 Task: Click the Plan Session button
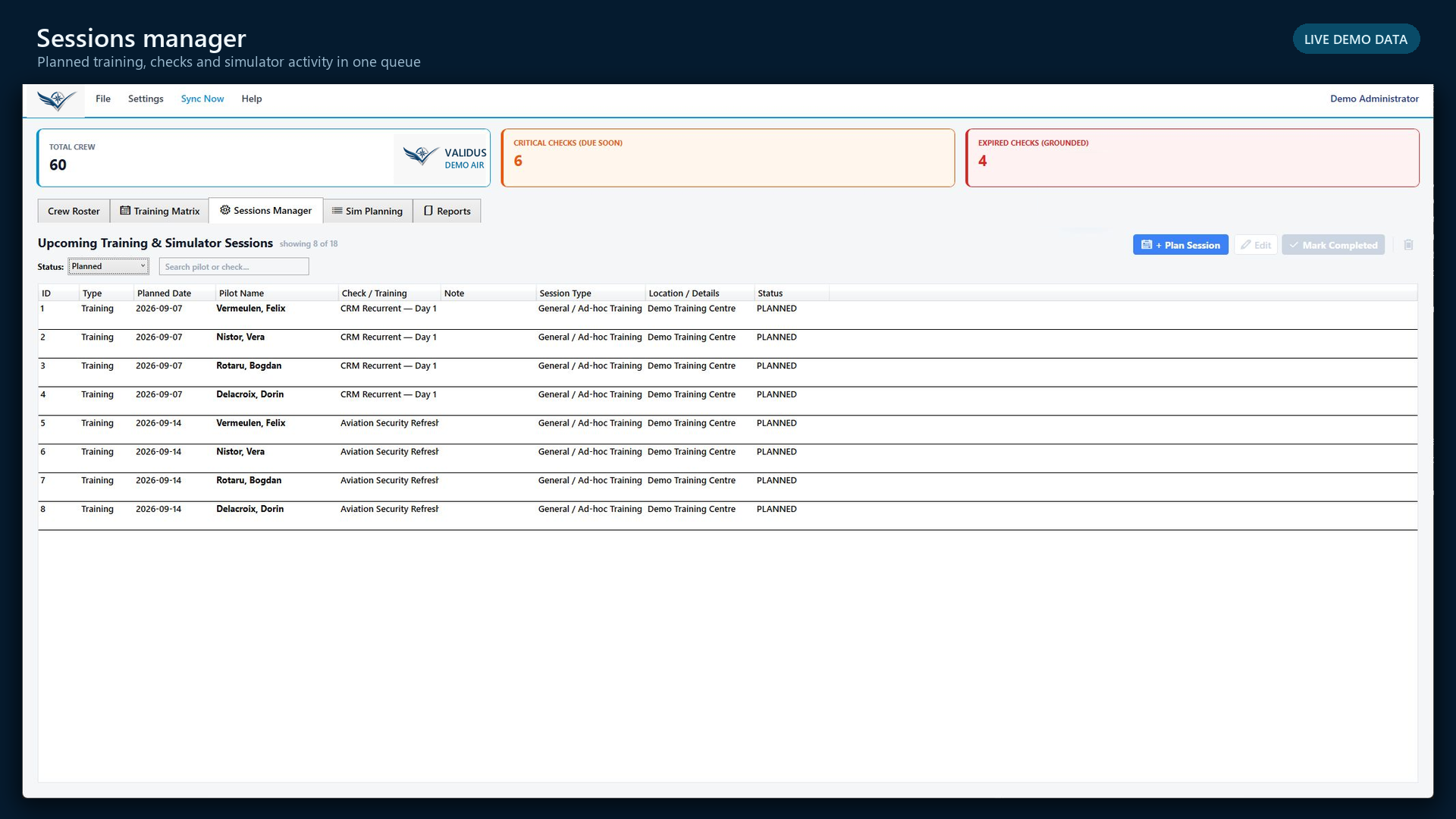(1181, 245)
